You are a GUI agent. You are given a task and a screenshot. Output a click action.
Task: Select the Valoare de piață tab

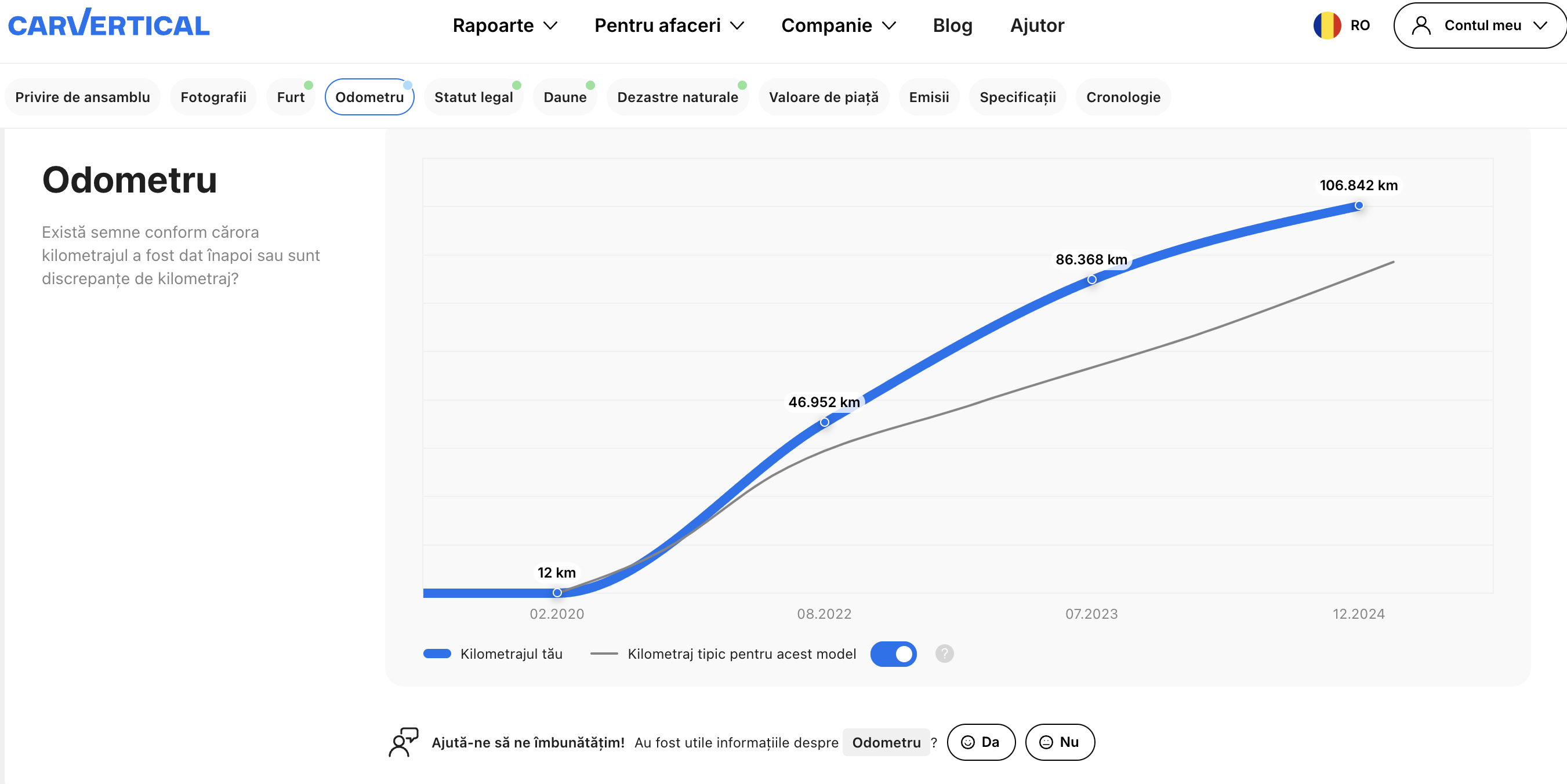tap(824, 97)
